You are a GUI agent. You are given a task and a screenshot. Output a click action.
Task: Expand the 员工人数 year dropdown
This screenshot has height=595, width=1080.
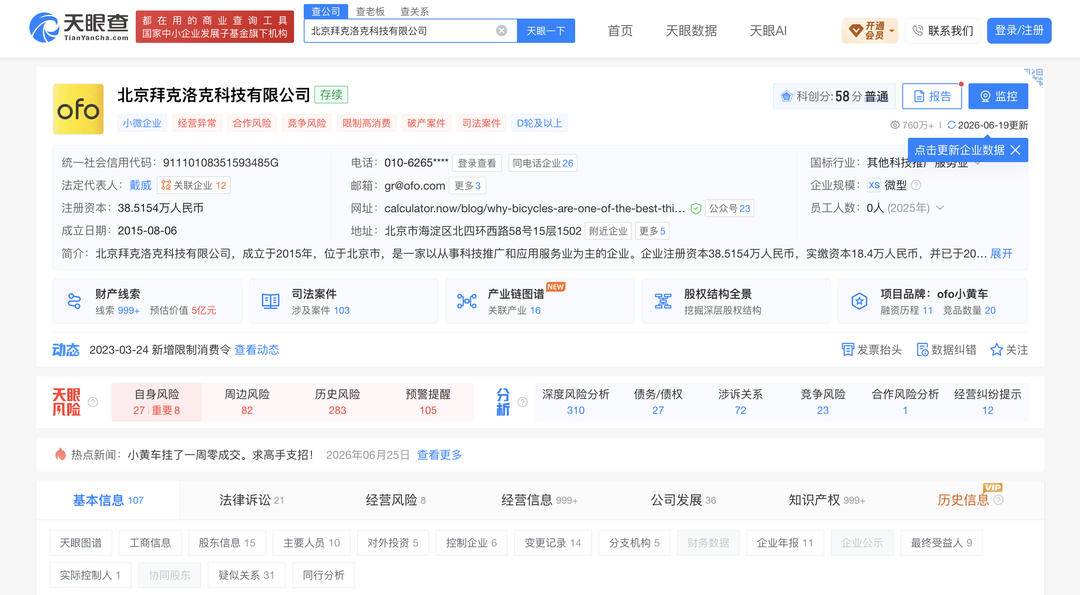[x=940, y=208]
